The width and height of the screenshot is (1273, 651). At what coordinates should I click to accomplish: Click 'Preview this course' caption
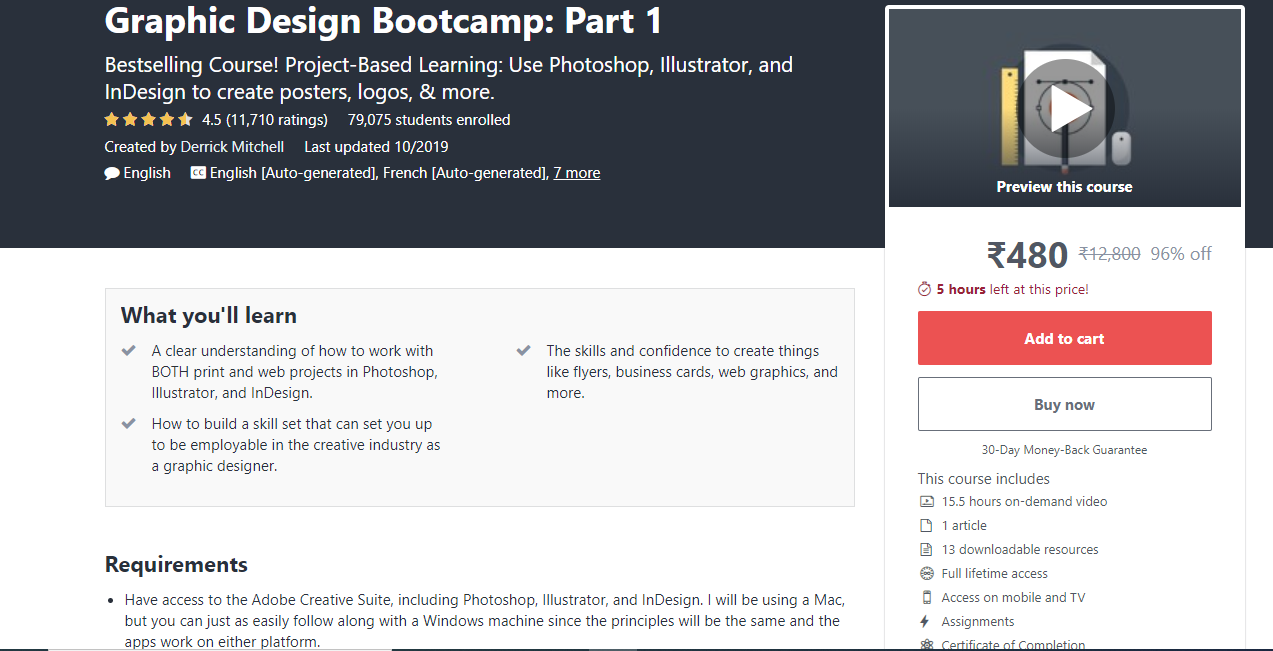(1064, 187)
